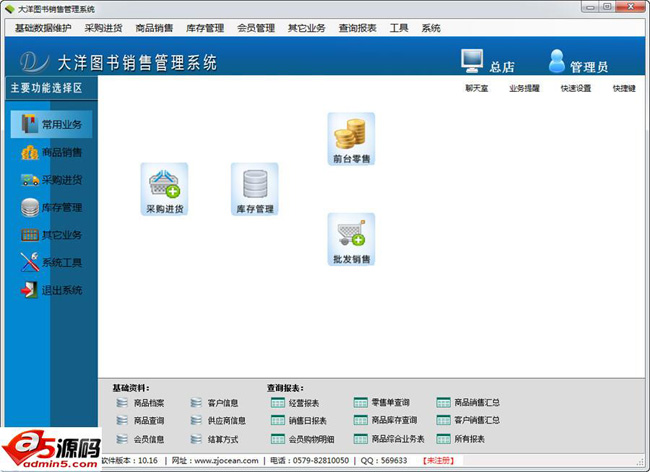Click the 总店 monitor icon
This screenshot has height=472, width=650.
coord(472,61)
